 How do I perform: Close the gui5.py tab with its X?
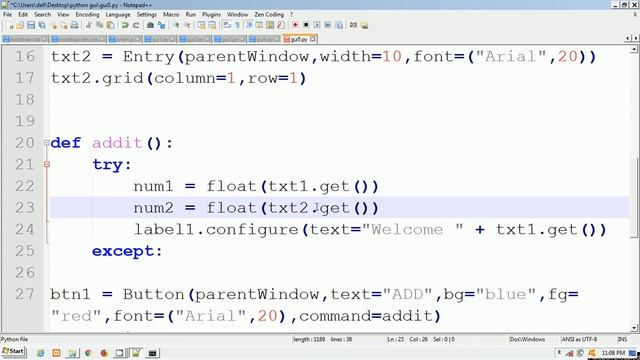tap(313, 39)
